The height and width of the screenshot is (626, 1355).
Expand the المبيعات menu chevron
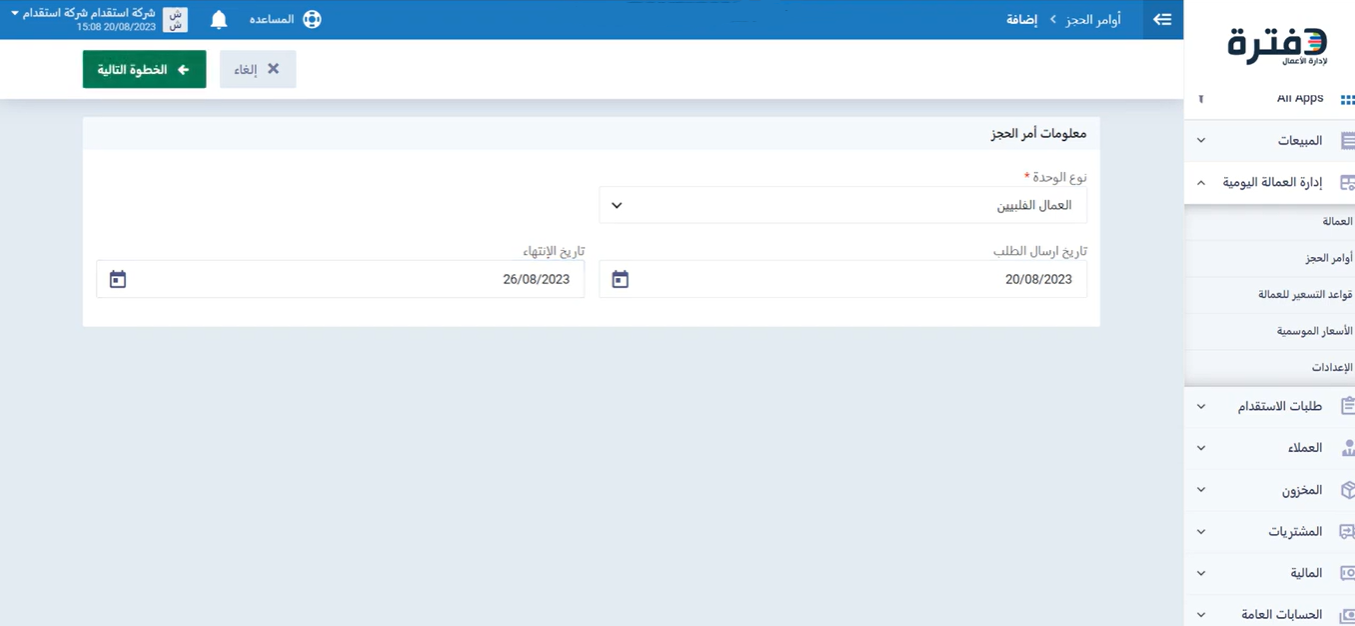coord(1201,141)
